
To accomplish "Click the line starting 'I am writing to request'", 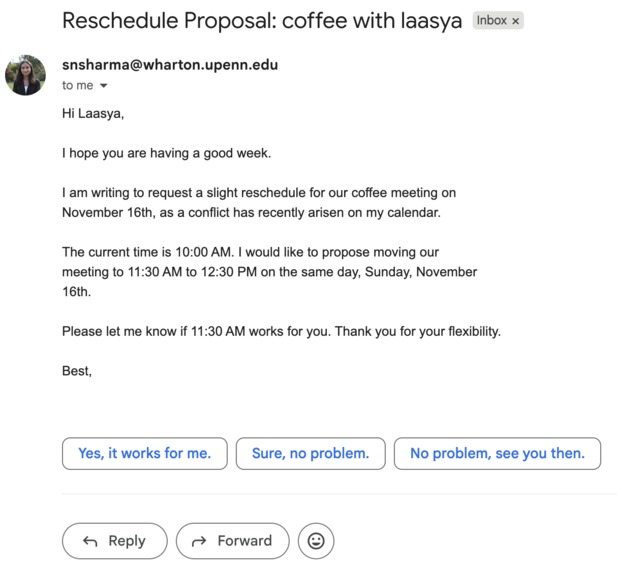I will coord(259,193).
